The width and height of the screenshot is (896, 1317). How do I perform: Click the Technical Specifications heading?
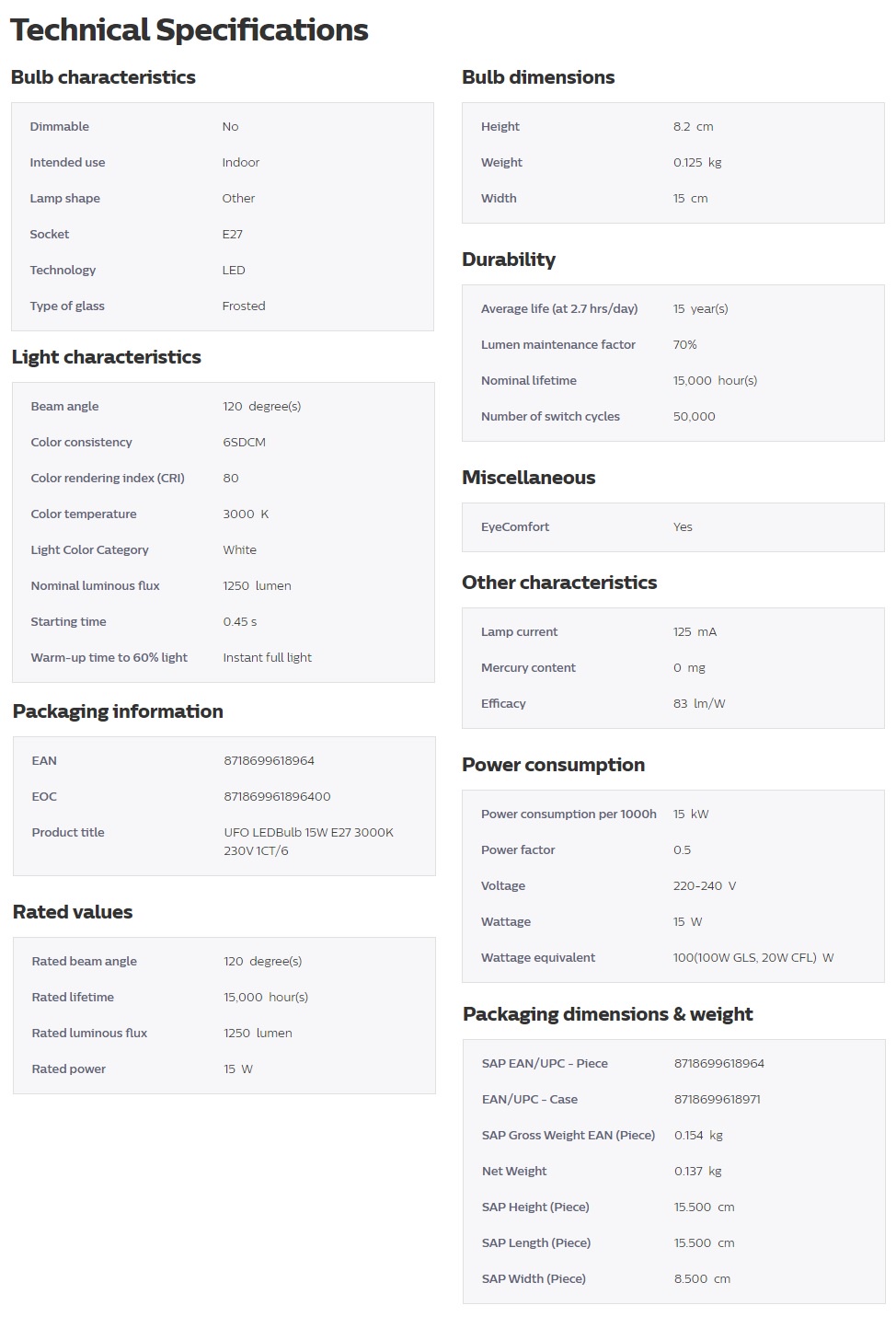(x=190, y=30)
